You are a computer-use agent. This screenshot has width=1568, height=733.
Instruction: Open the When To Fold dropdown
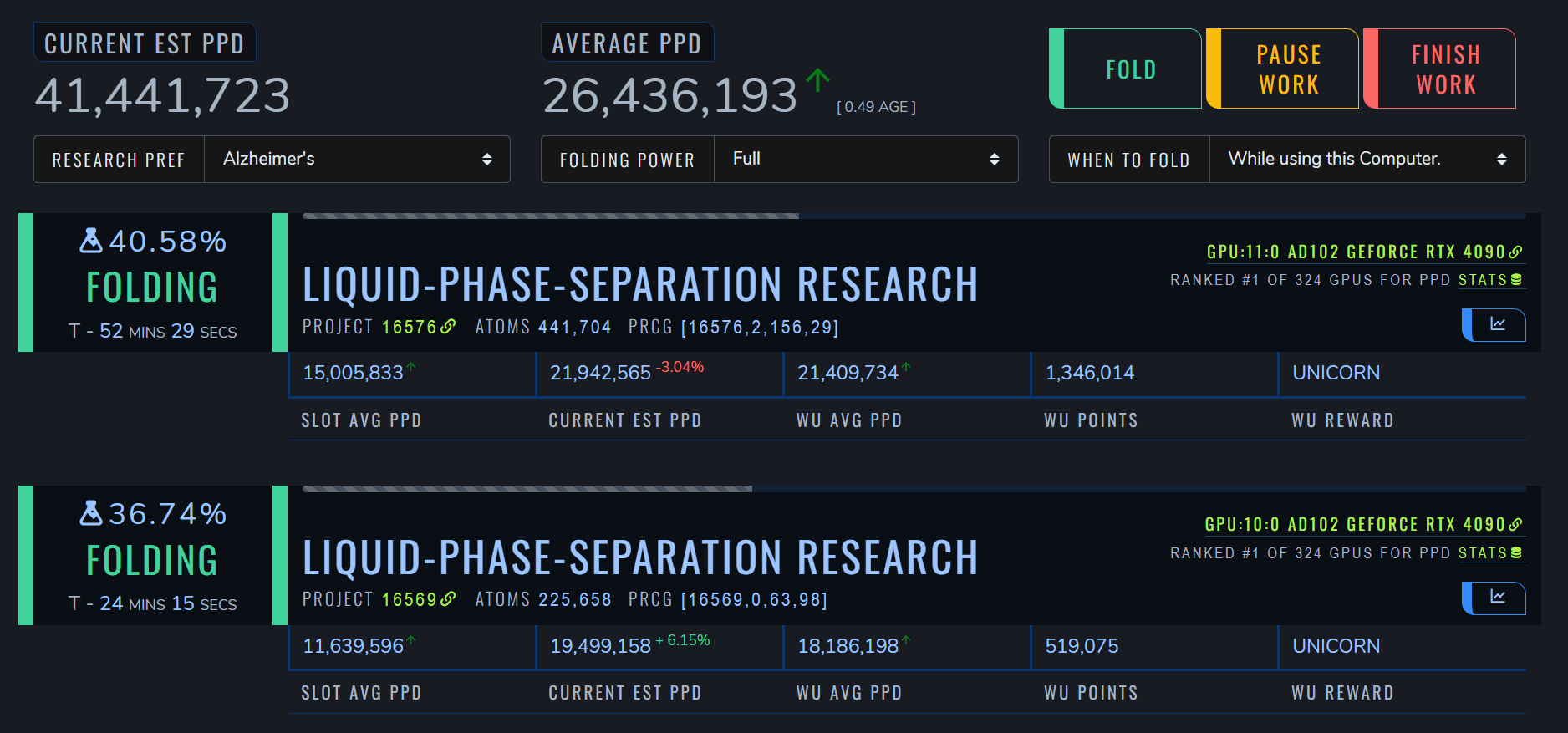[1367, 159]
